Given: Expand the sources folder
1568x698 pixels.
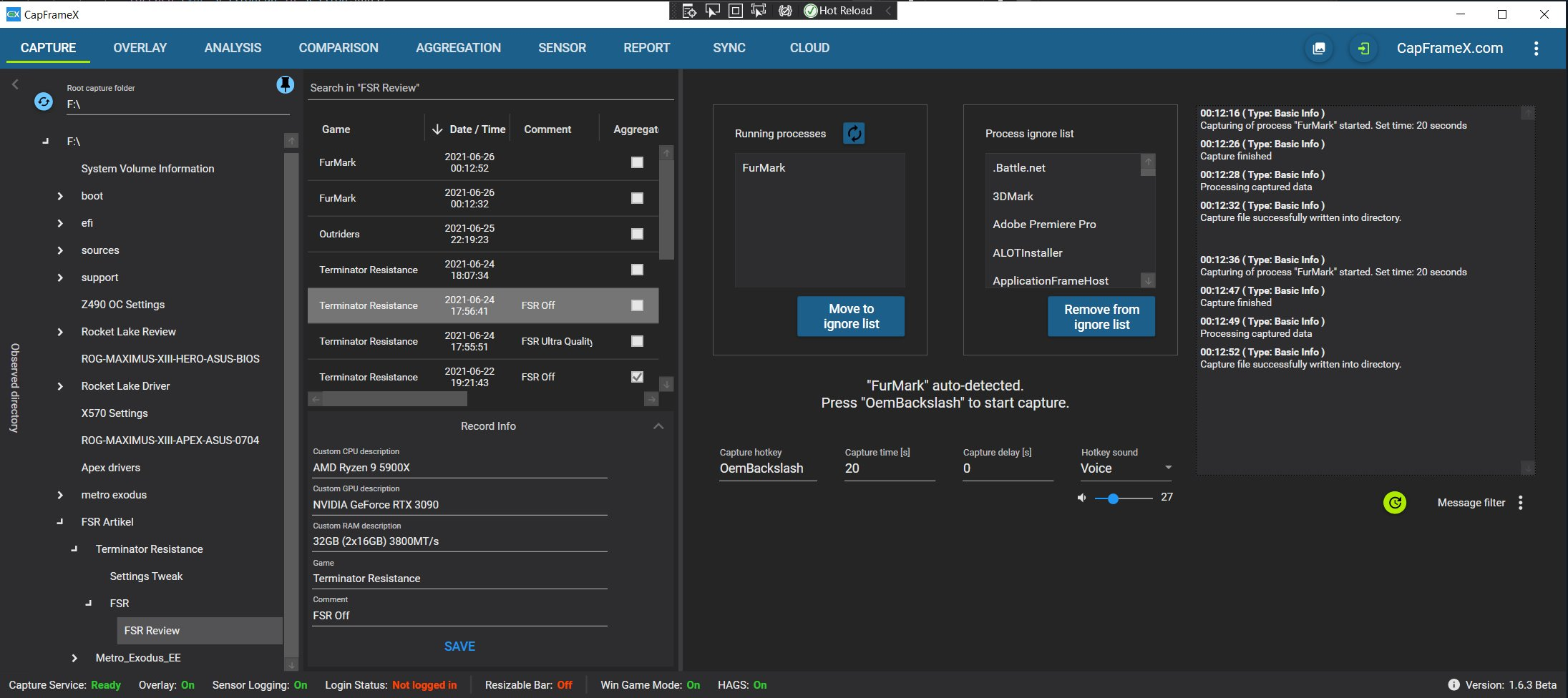Looking at the screenshot, I should [60, 250].
